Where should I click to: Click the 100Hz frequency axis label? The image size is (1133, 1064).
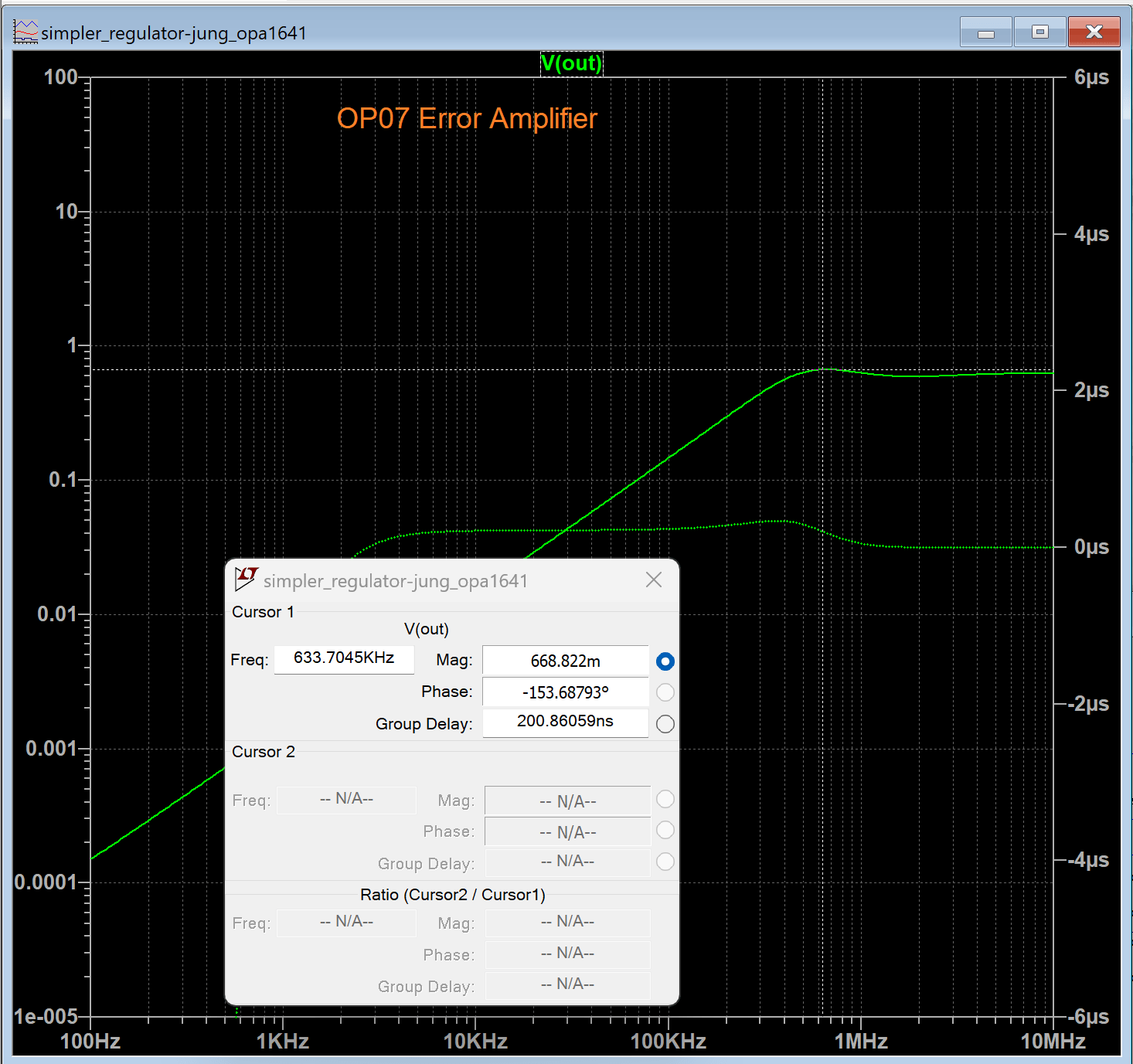(x=90, y=1042)
